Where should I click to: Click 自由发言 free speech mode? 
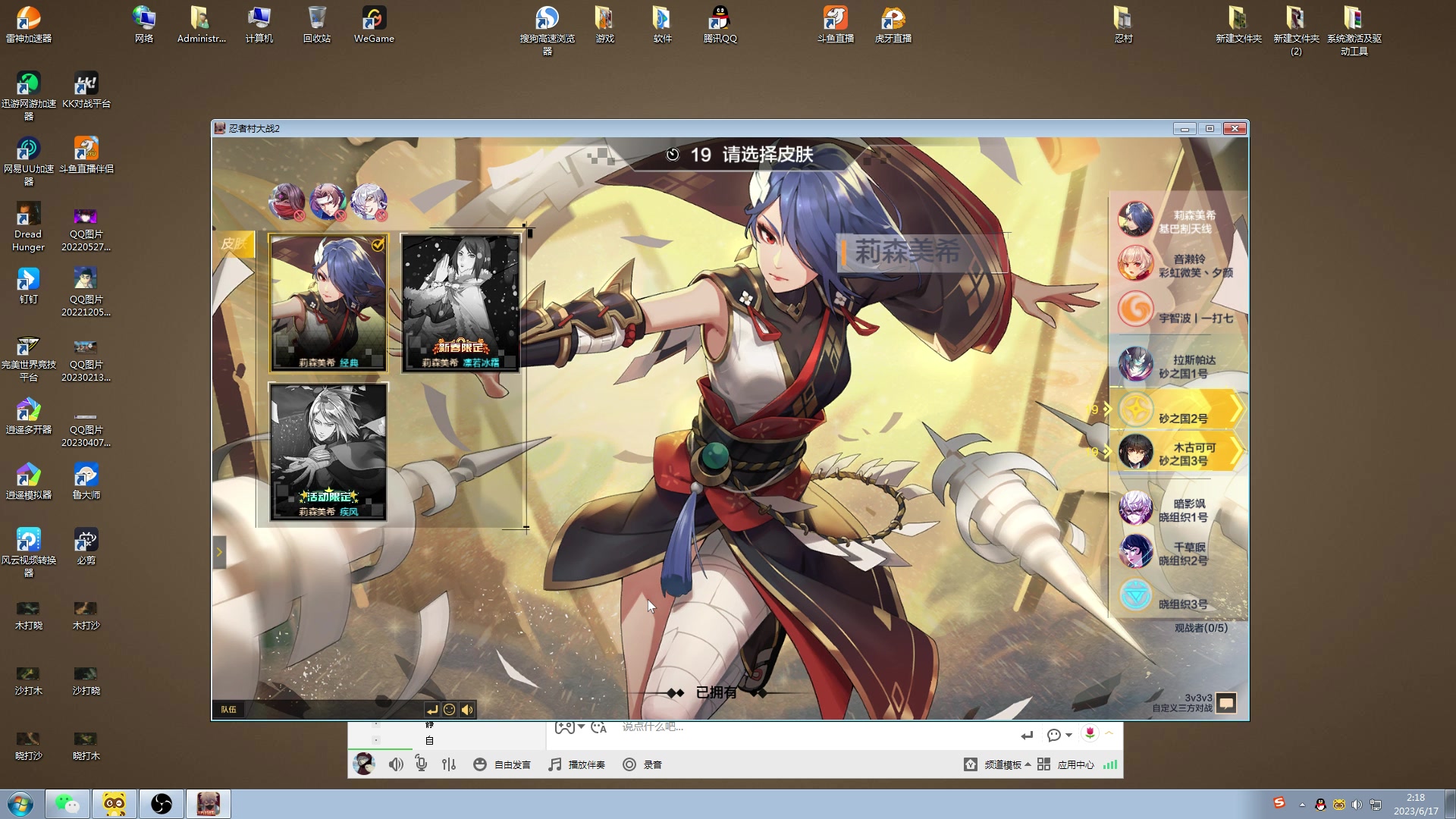coord(502,764)
